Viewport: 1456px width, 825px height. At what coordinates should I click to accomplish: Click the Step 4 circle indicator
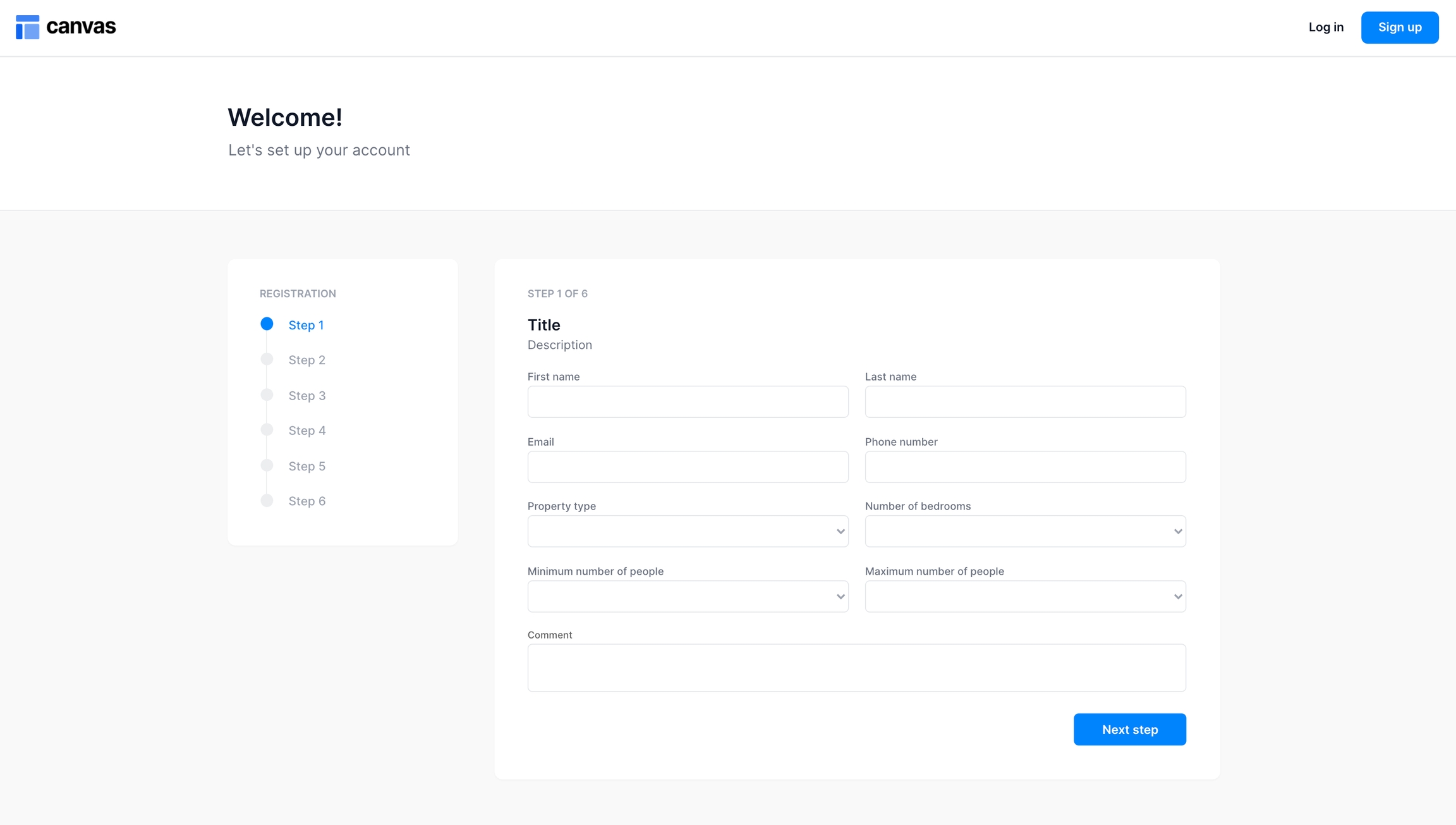tap(267, 430)
